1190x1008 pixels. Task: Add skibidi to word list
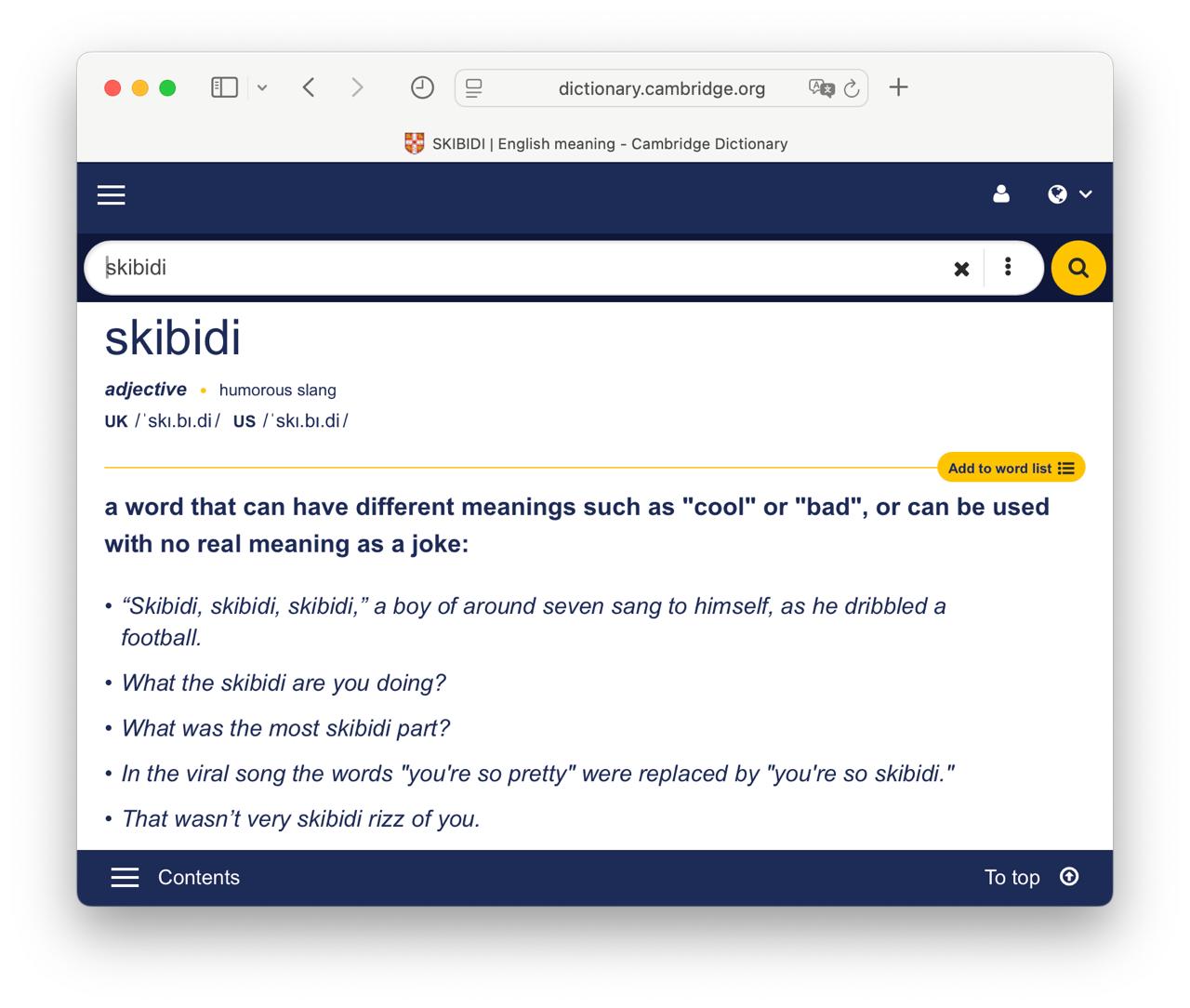coord(1011,468)
